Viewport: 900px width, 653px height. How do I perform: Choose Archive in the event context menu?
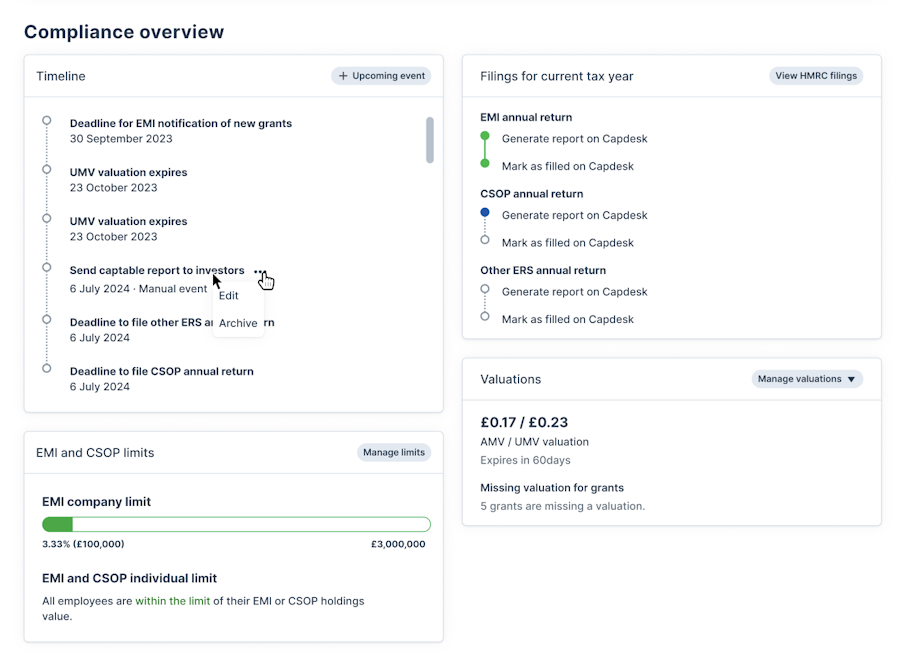[238, 323]
